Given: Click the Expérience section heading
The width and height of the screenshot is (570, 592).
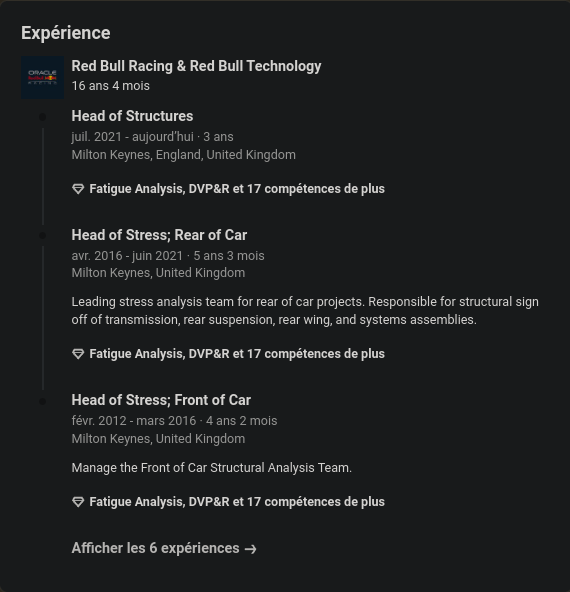Looking at the screenshot, I should [66, 33].
